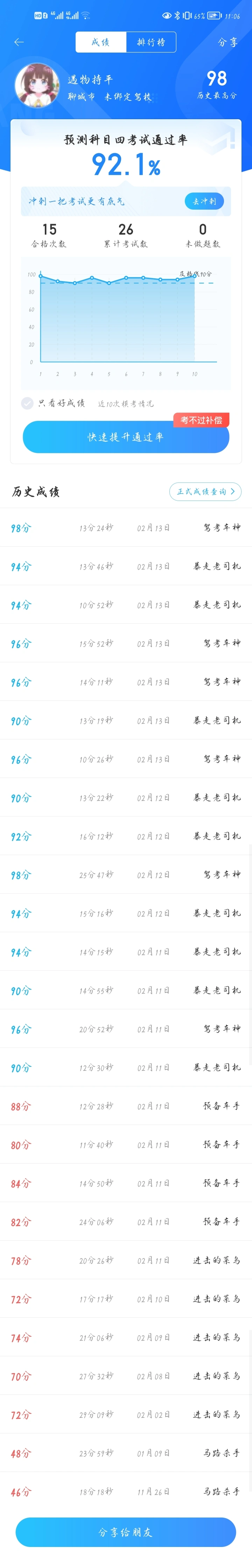Tap 快速提升通过率 button
This screenshot has height=1568, width=252.
tap(126, 437)
